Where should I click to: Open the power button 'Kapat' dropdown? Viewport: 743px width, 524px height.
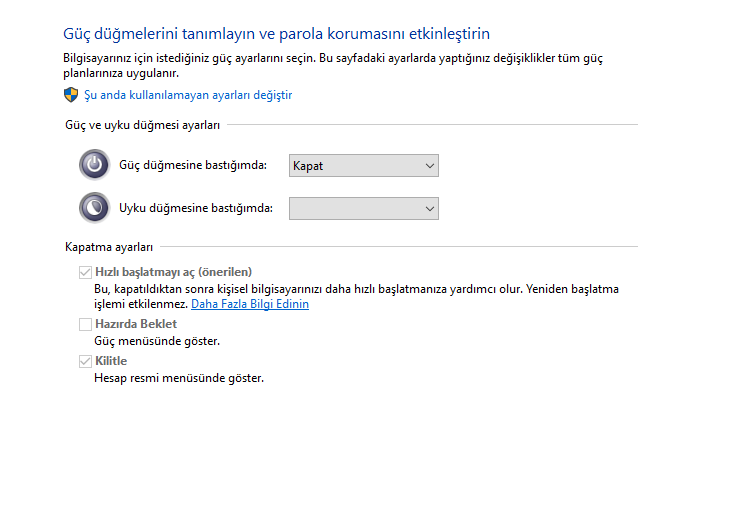364,166
